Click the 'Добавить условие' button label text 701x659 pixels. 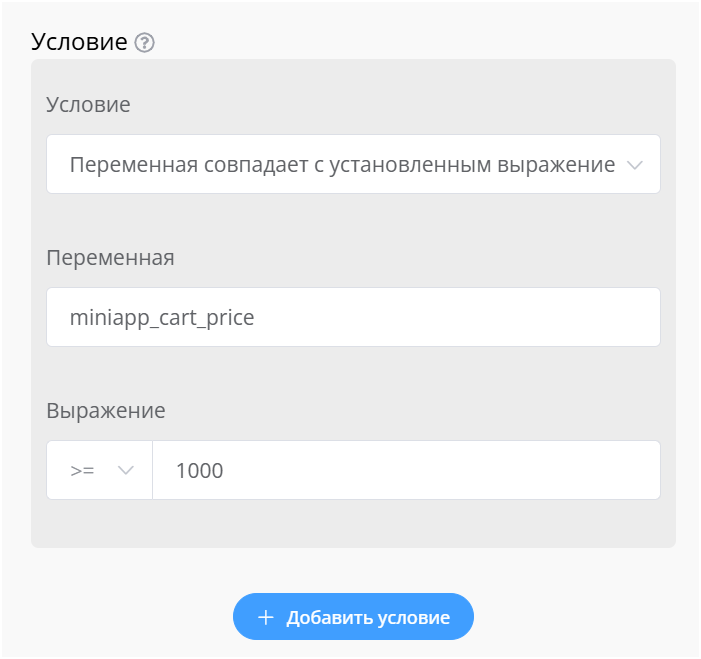click(x=368, y=617)
